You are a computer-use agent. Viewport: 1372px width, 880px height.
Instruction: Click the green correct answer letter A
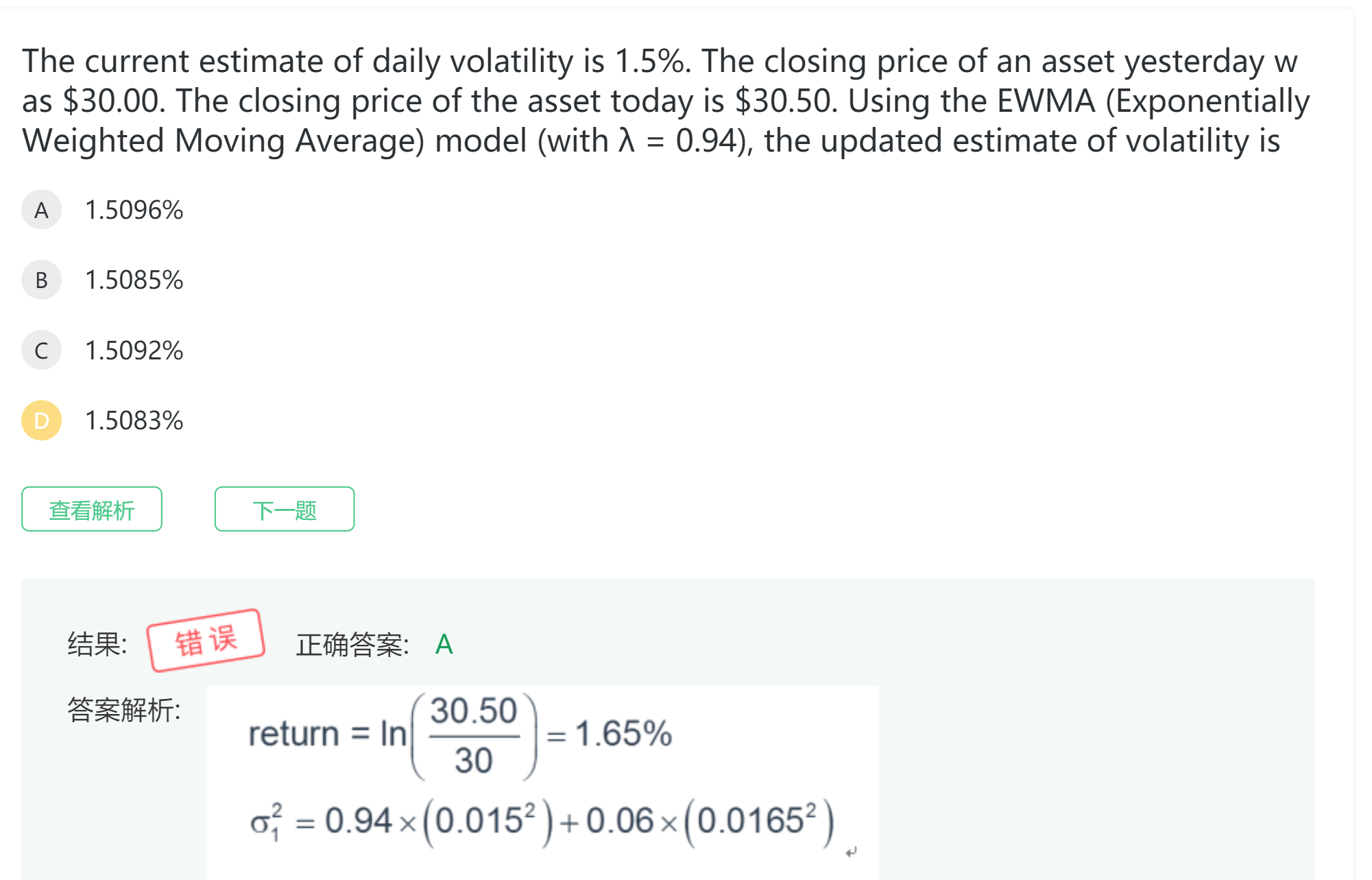click(444, 645)
